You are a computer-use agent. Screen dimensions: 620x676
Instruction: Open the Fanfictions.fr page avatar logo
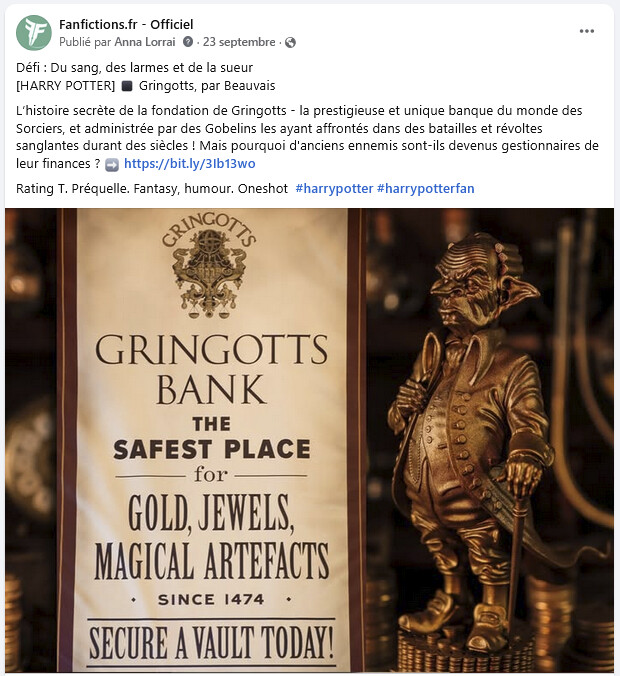(x=34, y=33)
